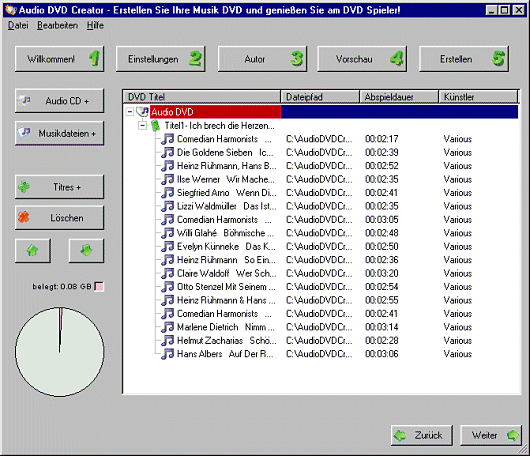This screenshot has width=530, height=456.
Task: Add a title with Titres + button
Action: (59, 187)
